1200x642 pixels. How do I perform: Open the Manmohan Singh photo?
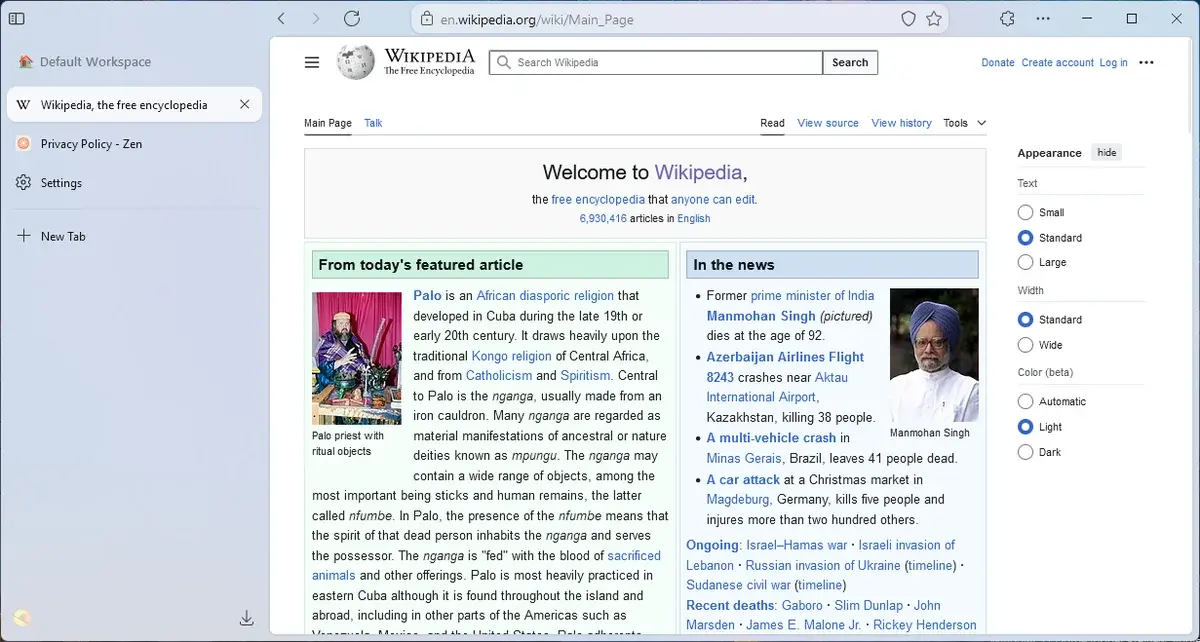[934, 355]
